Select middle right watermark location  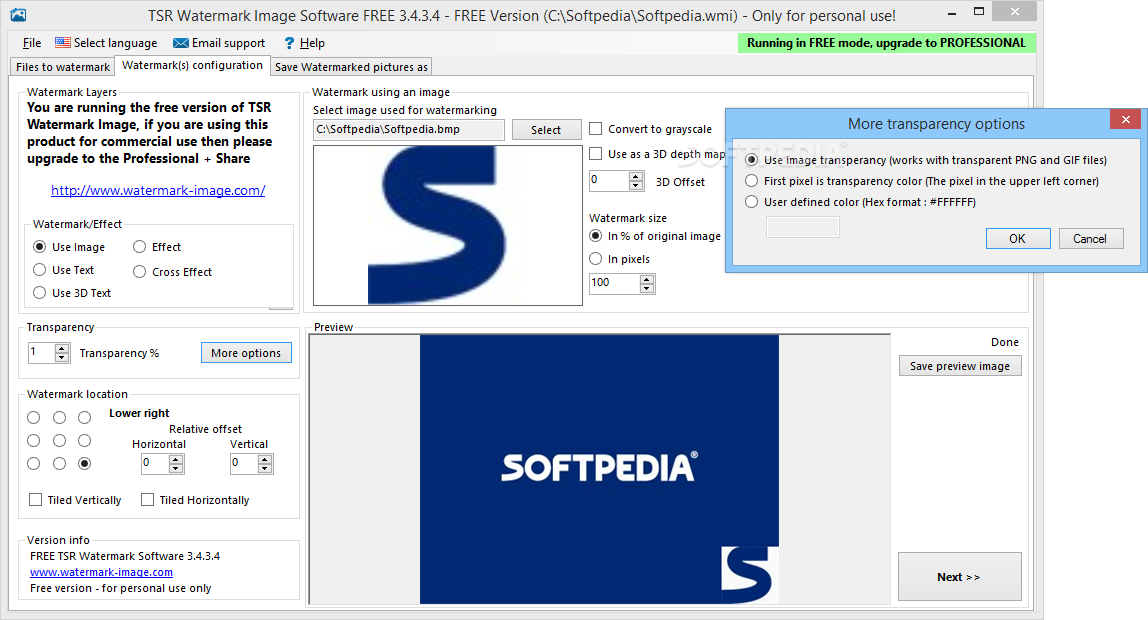click(x=85, y=441)
